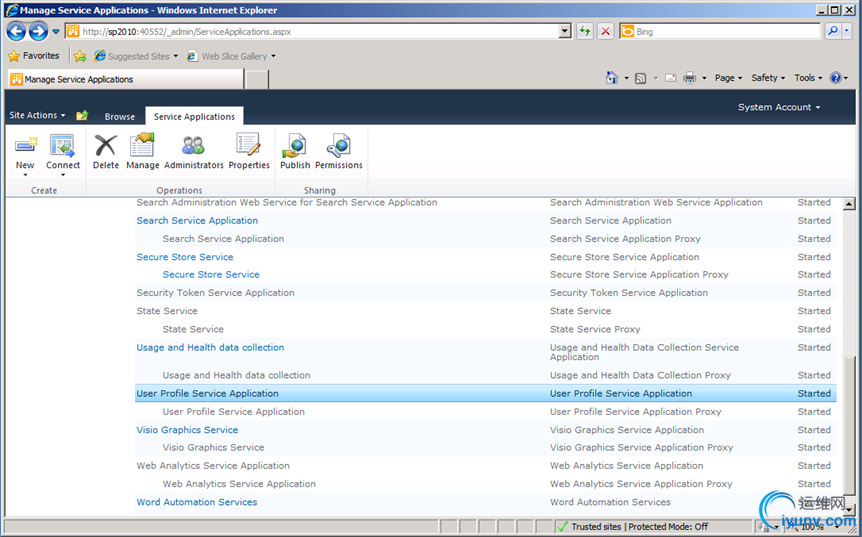The width and height of the screenshot is (862, 537).
Task: Select the highlighted User Profile Service Application row
Action: tap(485, 394)
